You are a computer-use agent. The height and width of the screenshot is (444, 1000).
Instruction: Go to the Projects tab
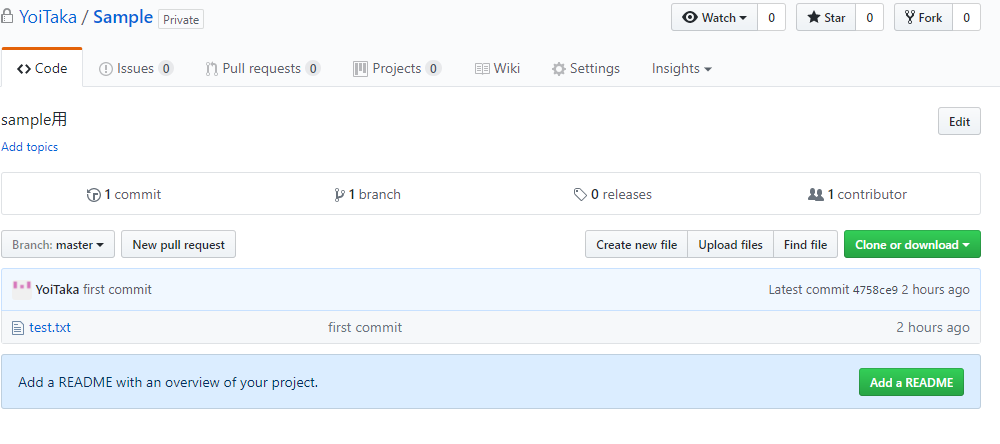tap(397, 68)
